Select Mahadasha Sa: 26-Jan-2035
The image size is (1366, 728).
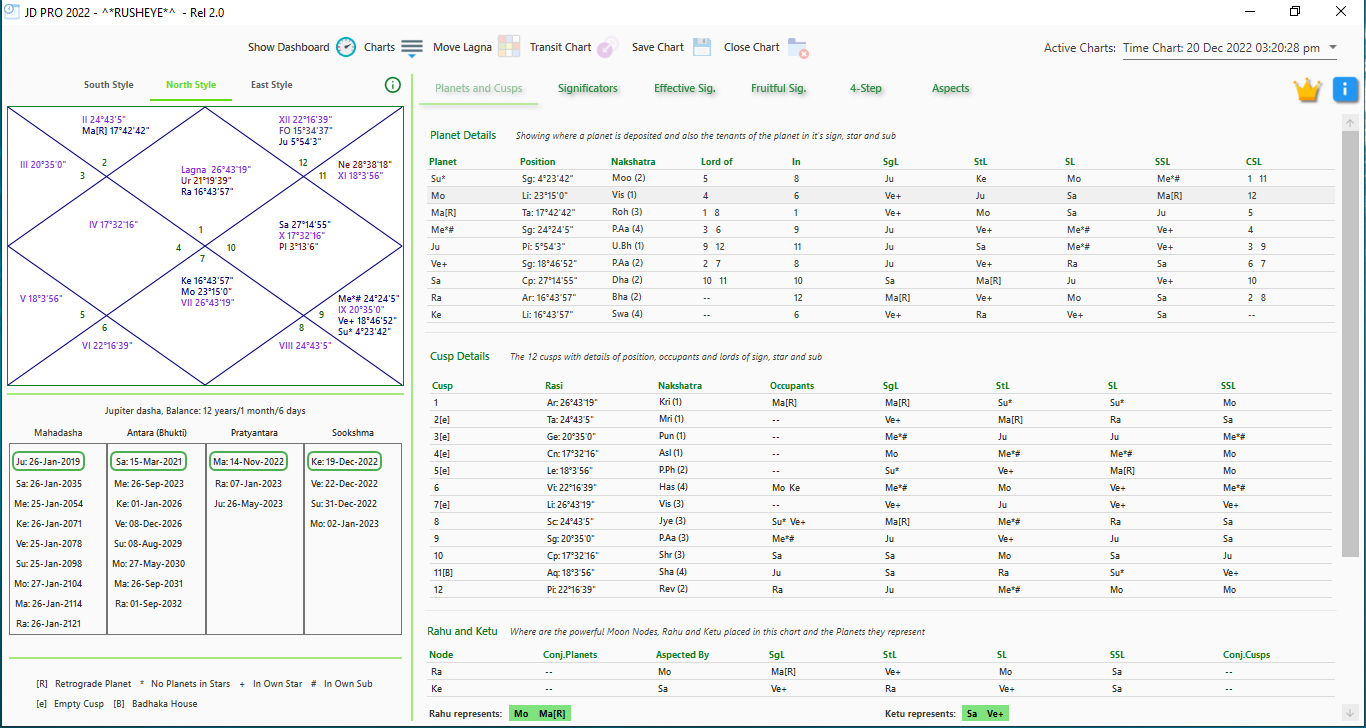(49, 483)
